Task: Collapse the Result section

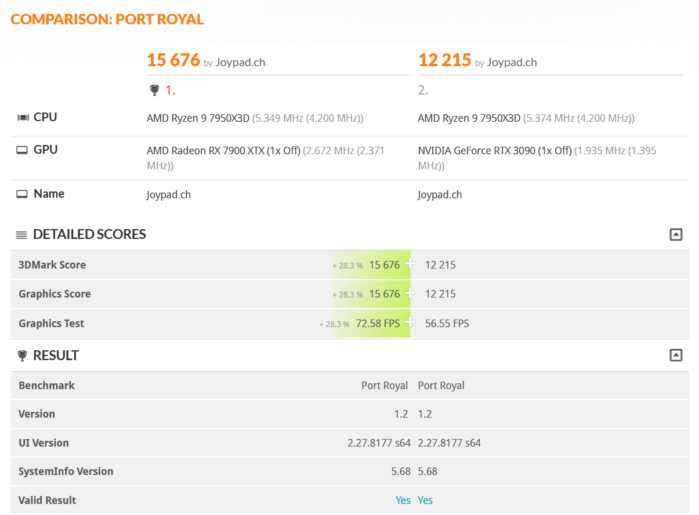Action: (x=676, y=355)
